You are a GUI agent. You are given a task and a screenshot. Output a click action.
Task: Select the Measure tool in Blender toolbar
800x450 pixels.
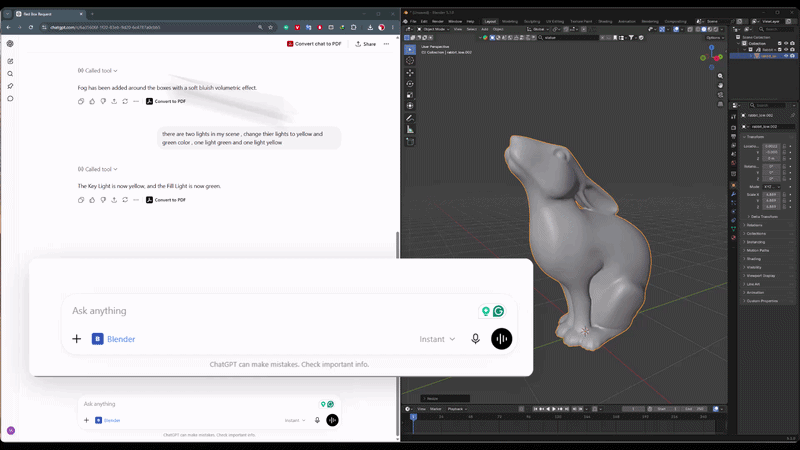[410, 130]
